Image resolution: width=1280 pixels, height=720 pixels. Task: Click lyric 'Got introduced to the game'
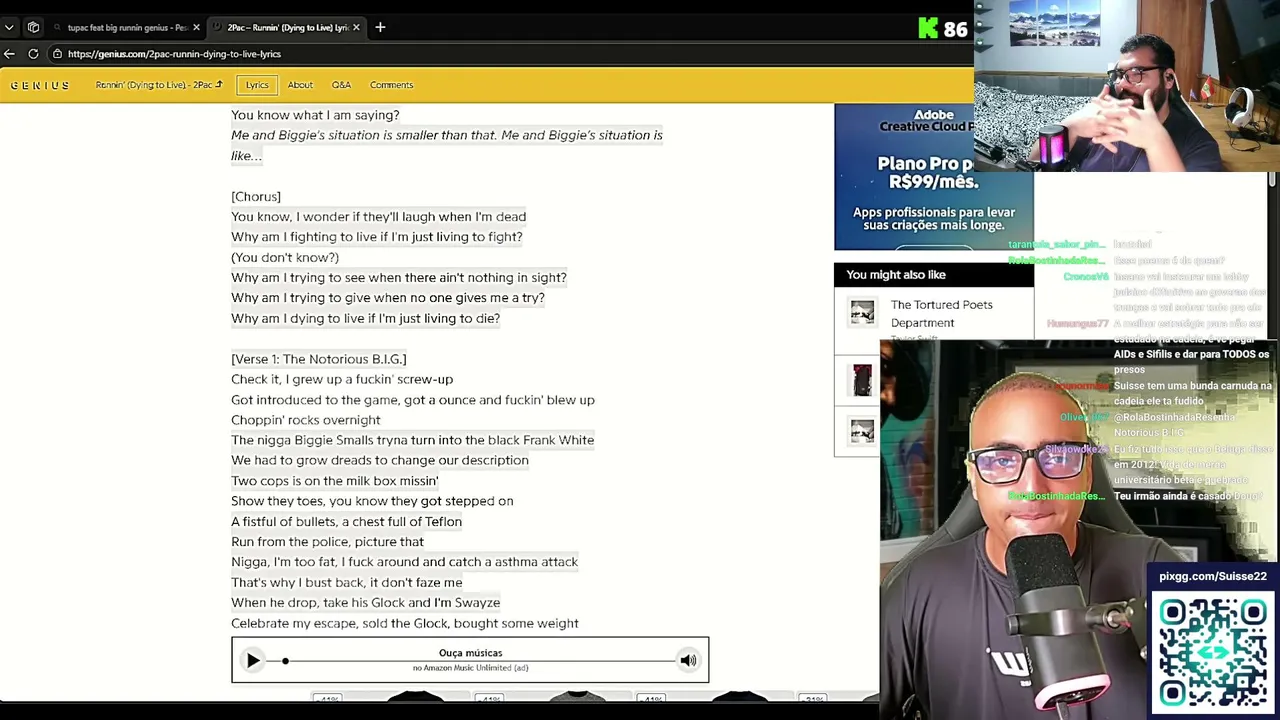[x=413, y=400]
